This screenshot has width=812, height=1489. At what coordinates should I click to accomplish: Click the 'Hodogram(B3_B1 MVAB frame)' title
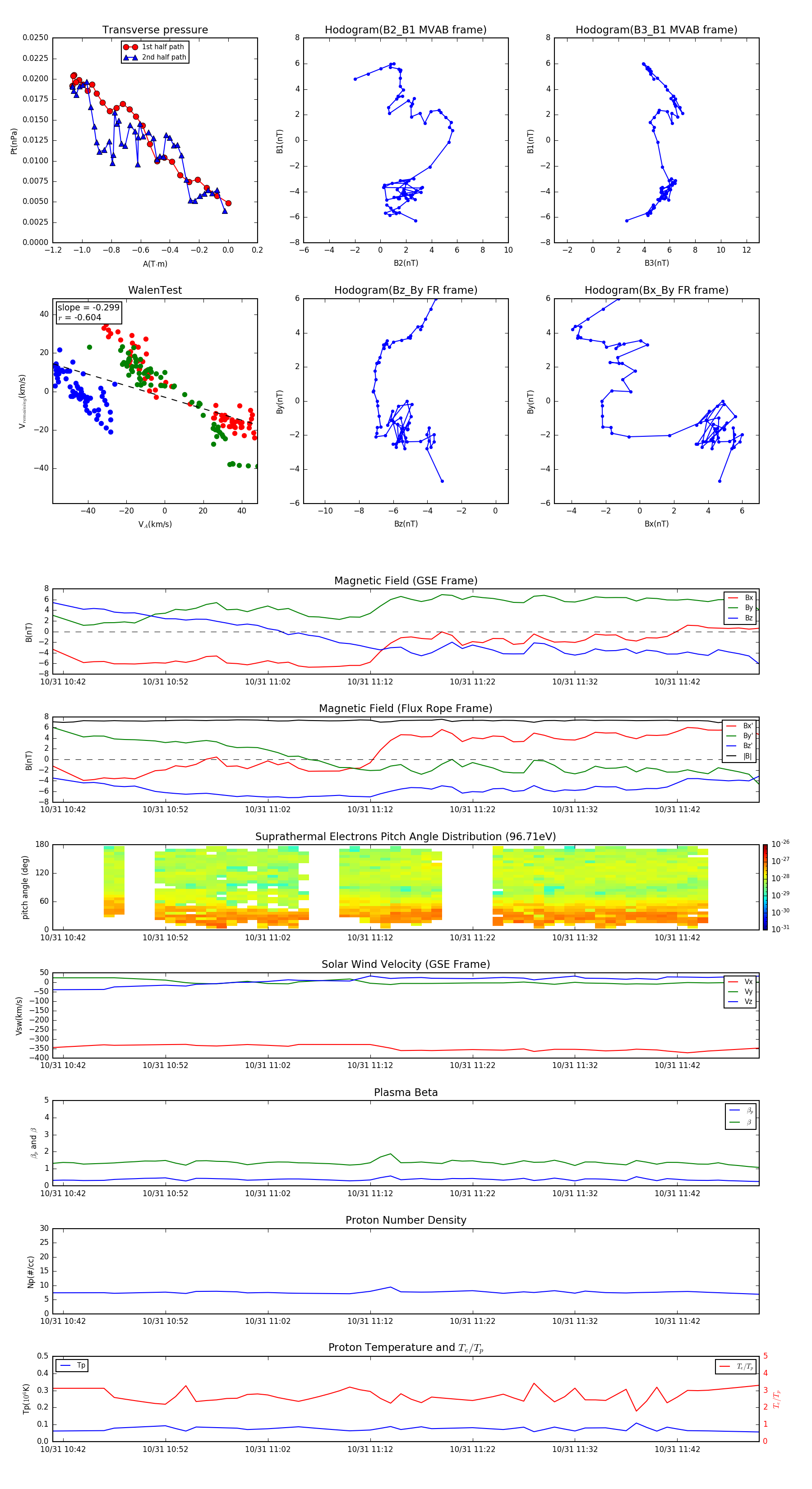coord(656,29)
